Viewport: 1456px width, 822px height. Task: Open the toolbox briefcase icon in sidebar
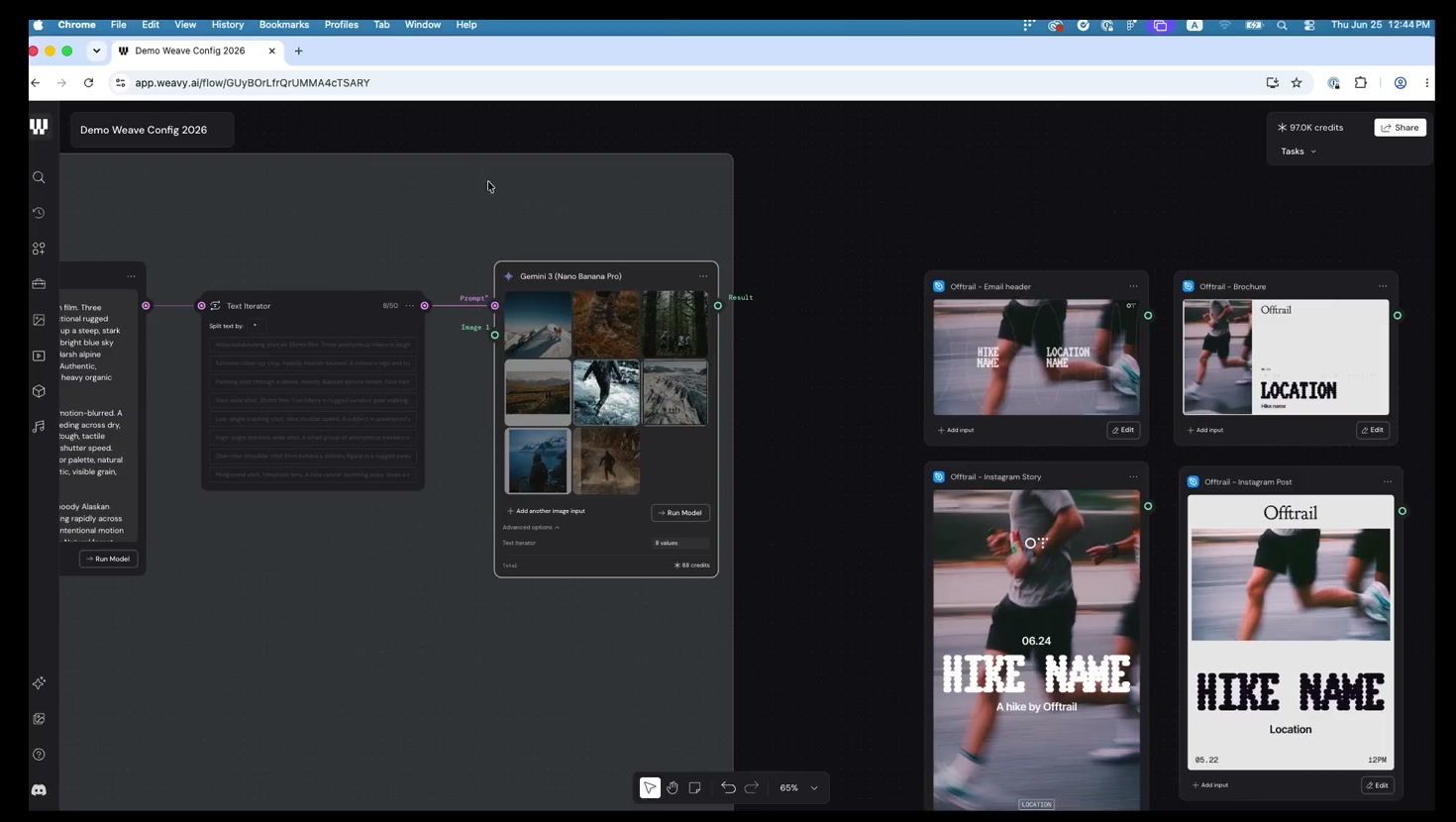pyautogui.click(x=39, y=284)
